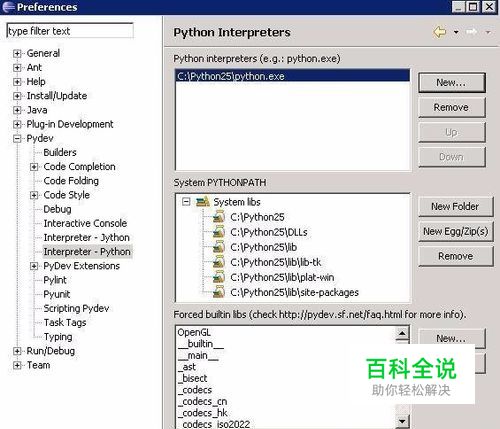500x429 pixels.
Task: Click the type filter text field
Action: (70, 31)
